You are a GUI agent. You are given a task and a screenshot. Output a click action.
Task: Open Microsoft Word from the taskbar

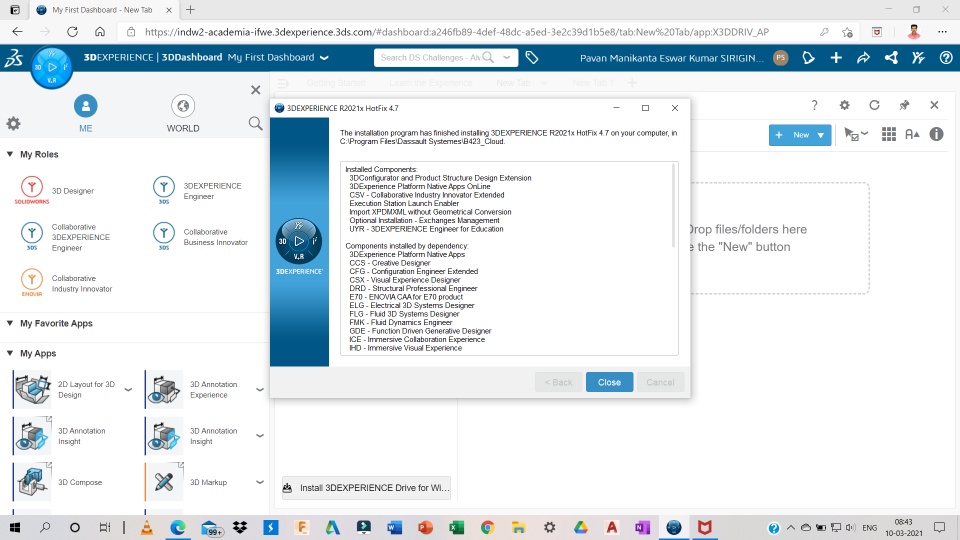click(394, 527)
